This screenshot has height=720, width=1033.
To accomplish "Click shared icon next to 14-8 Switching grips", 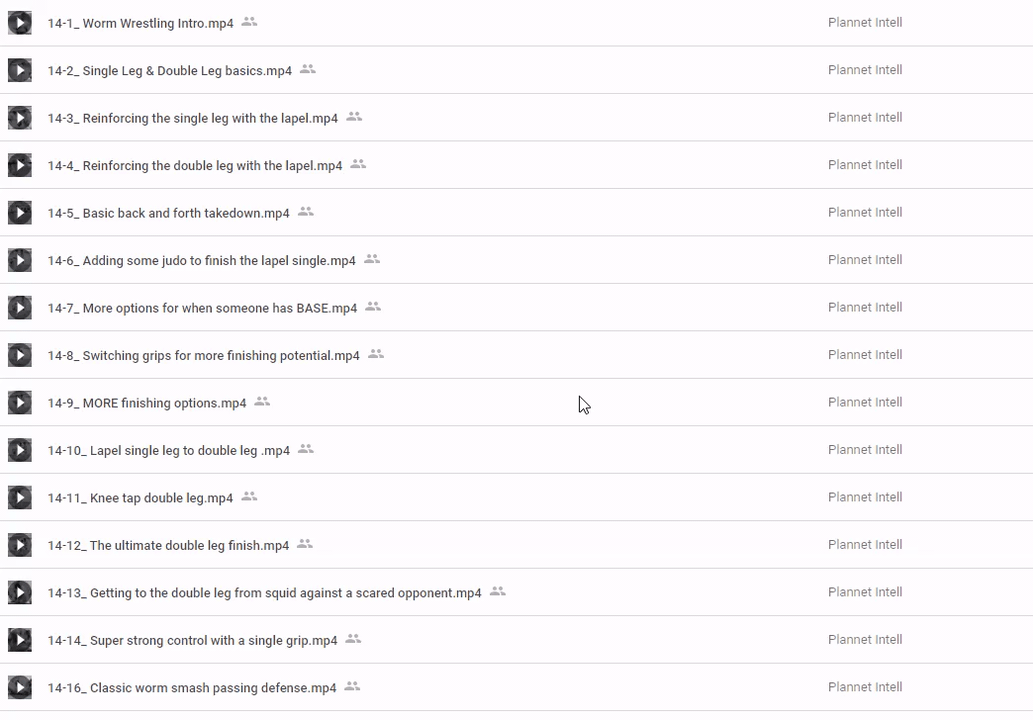I will pyautogui.click(x=376, y=355).
